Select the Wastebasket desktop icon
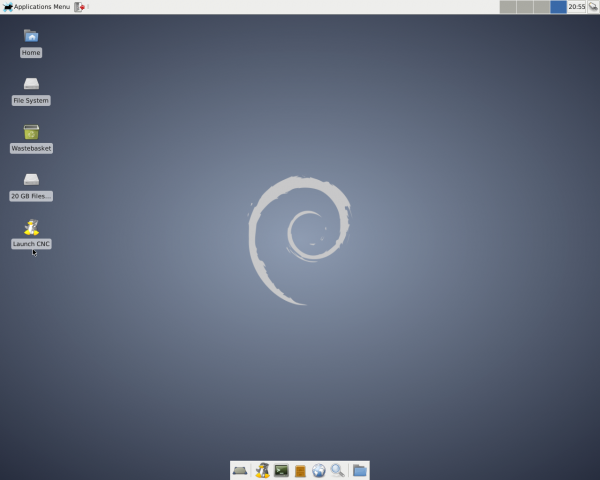 (x=31, y=132)
